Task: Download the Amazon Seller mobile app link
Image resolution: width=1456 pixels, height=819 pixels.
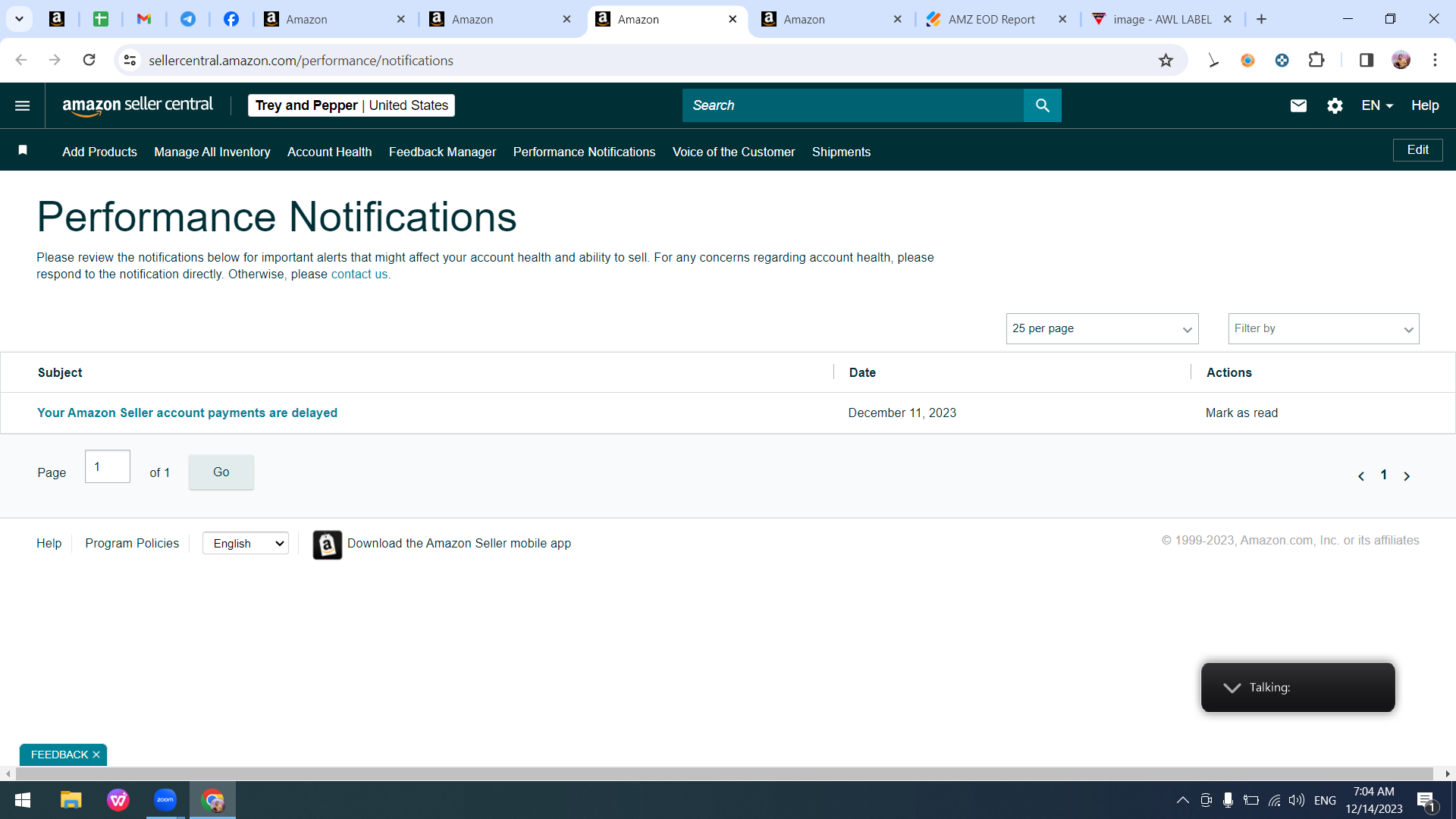Action: [459, 543]
